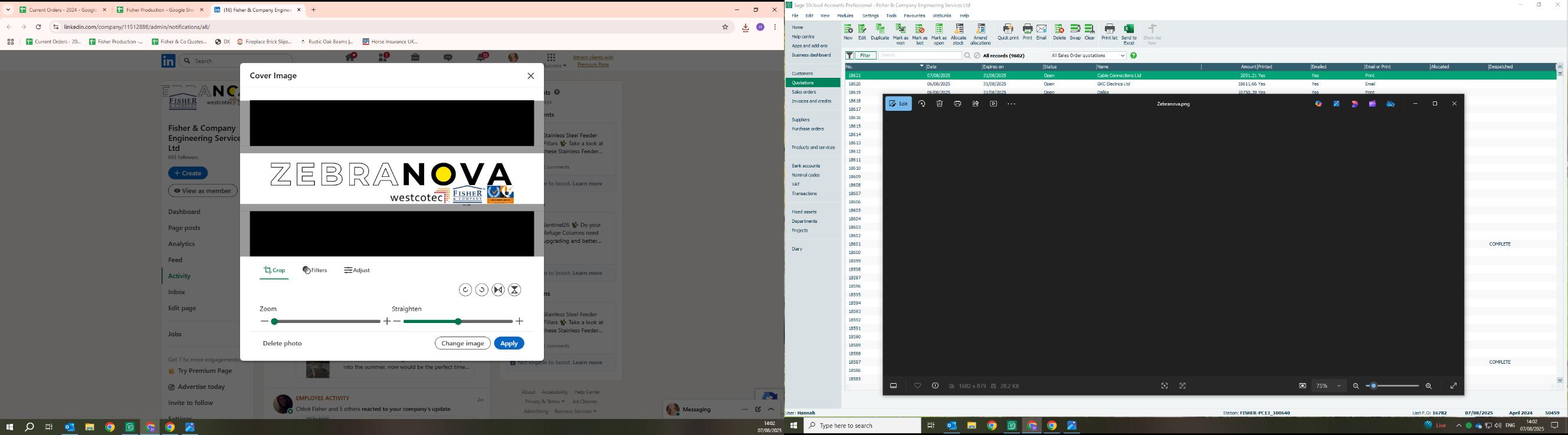Click Windows Start button on left taskbar
1568x435 pixels.
[x=9, y=427]
